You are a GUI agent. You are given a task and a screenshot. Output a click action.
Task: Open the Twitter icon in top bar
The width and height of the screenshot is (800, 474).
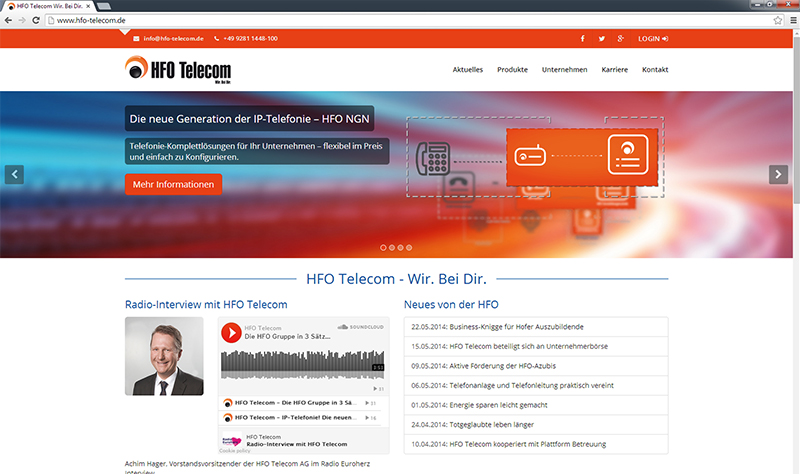pos(602,38)
